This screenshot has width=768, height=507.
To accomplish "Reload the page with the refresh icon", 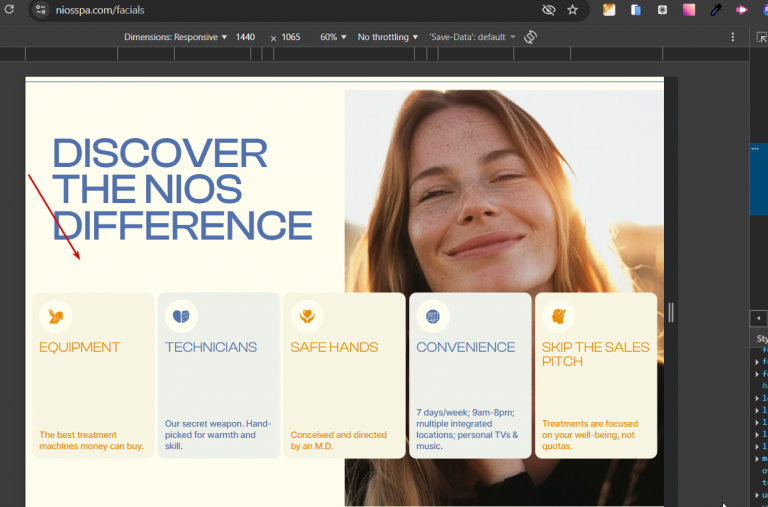I will point(9,10).
